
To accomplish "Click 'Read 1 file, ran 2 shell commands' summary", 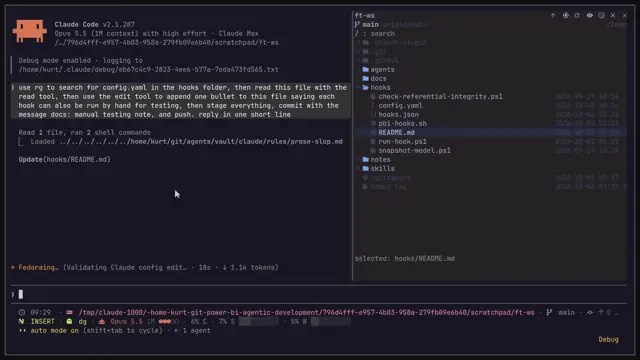I will tap(84, 133).
